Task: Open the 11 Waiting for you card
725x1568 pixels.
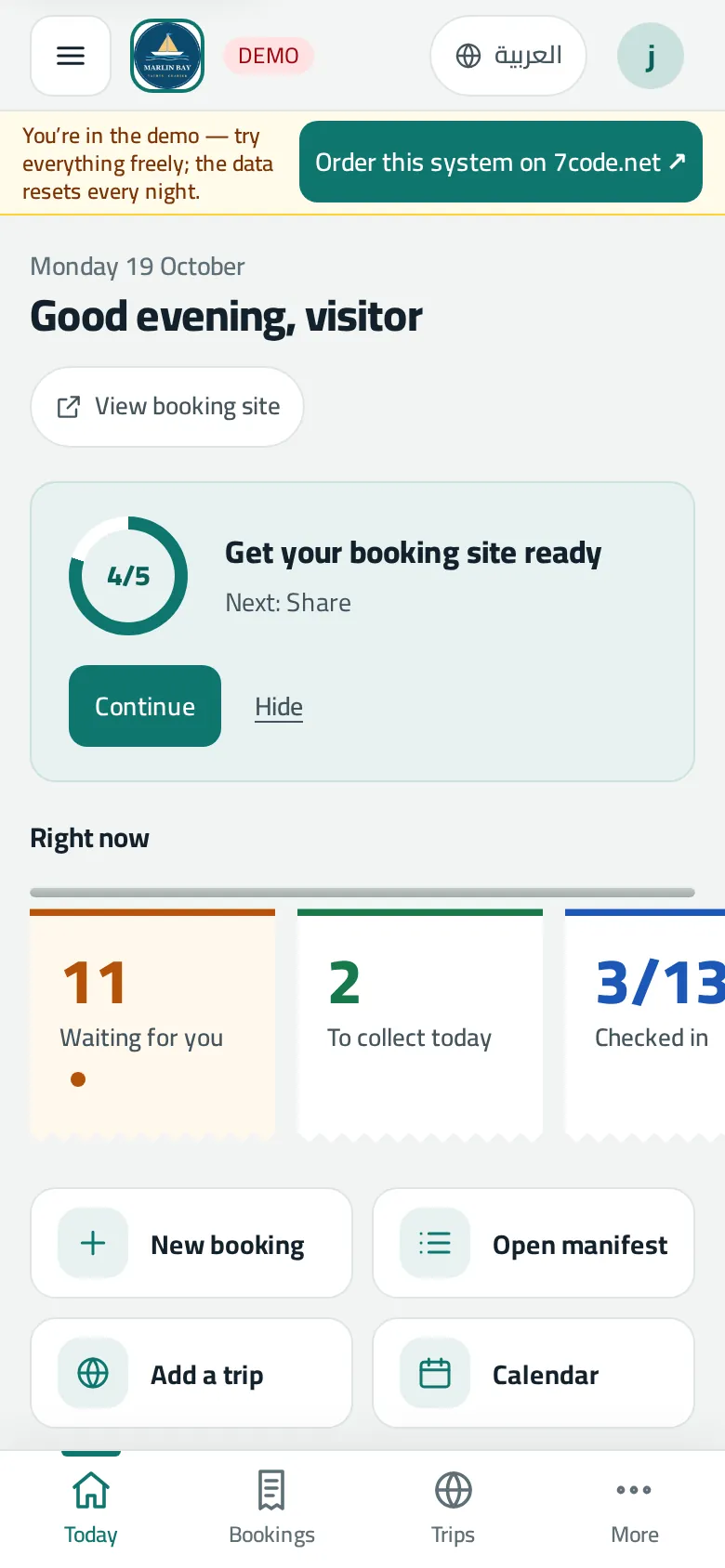Action: point(152,1025)
